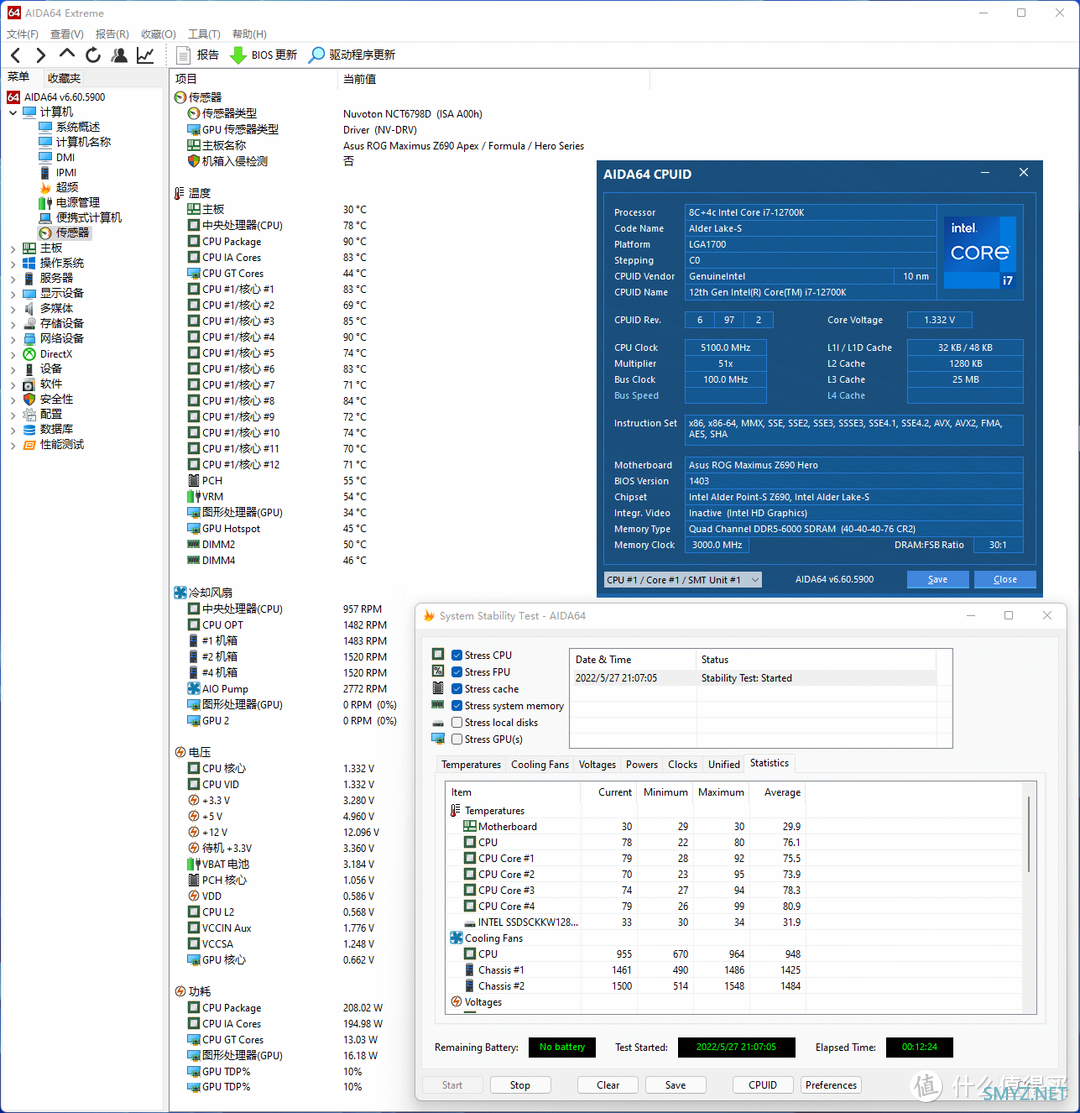Click the 操作系统 Windows logo icon

[29, 263]
